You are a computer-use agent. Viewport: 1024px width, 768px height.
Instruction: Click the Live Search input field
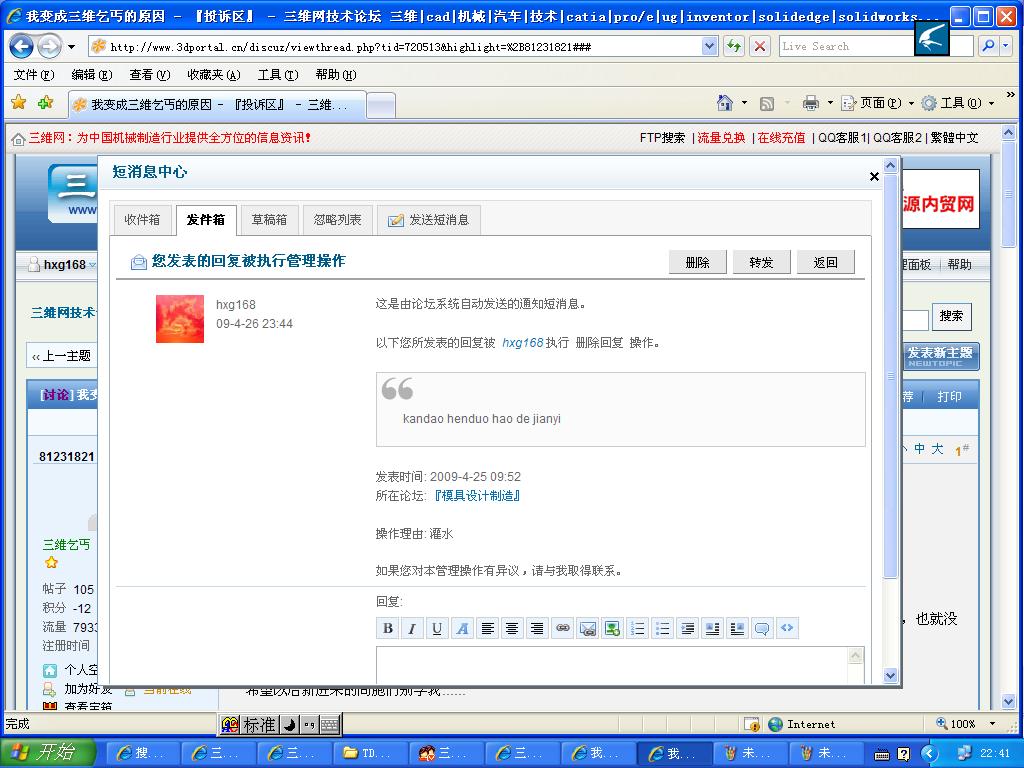coord(846,46)
